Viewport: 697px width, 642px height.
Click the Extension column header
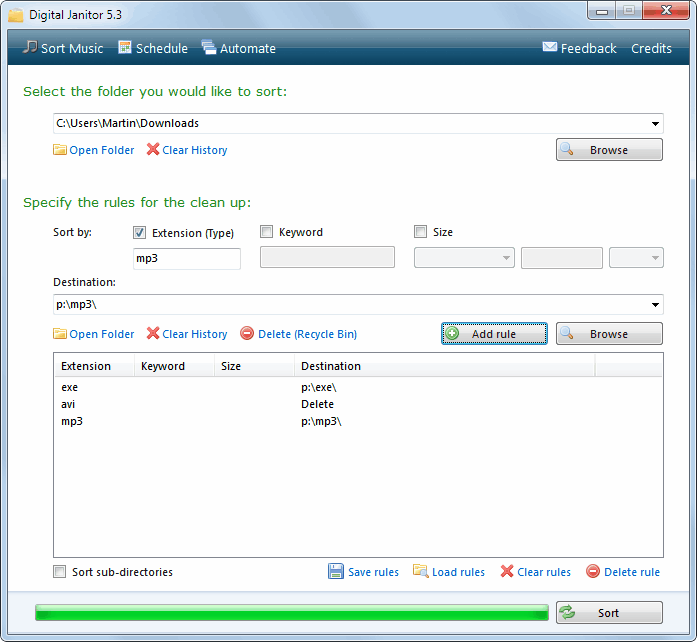pyautogui.click(x=94, y=366)
